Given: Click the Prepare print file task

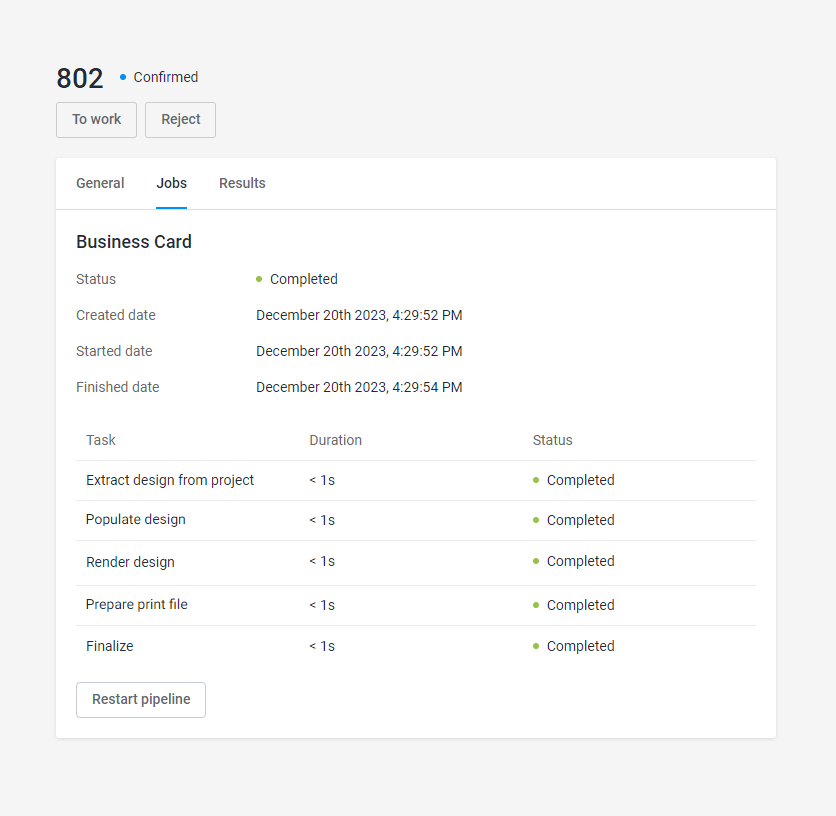Looking at the screenshot, I should (x=137, y=605).
